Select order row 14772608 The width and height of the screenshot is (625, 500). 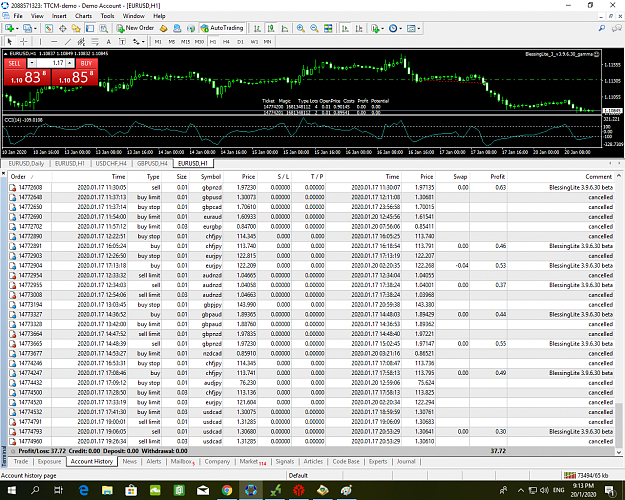pyautogui.click(x=312, y=187)
